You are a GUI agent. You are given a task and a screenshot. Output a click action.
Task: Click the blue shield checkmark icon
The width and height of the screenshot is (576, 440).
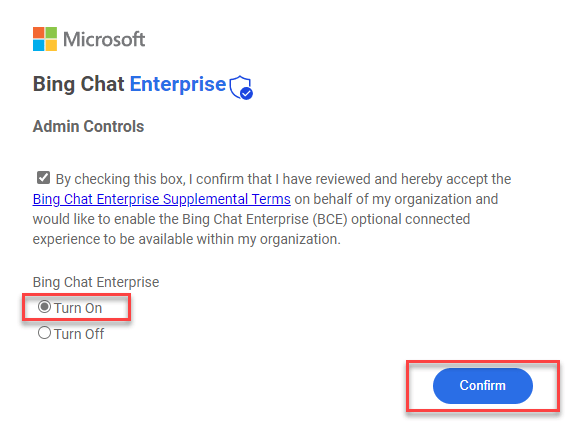pos(241,87)
